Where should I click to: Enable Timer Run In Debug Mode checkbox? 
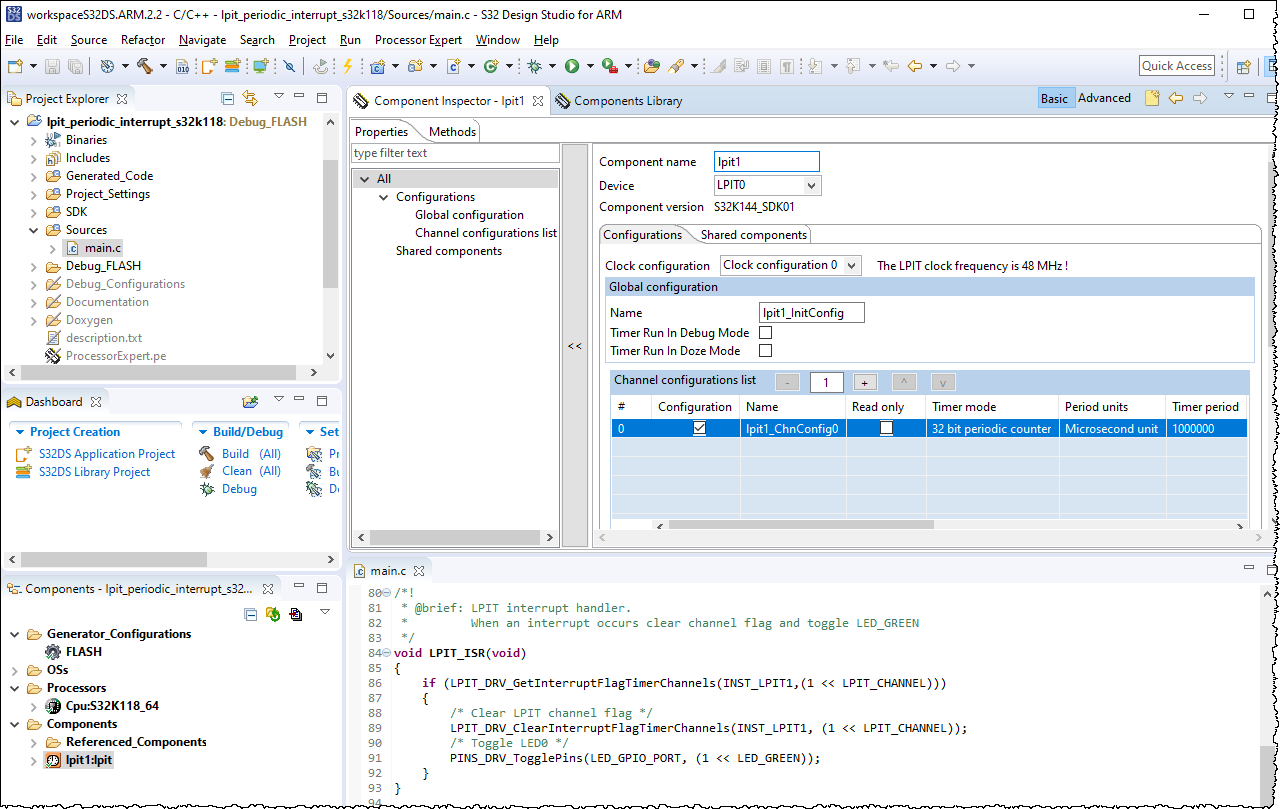click(766, 333)
